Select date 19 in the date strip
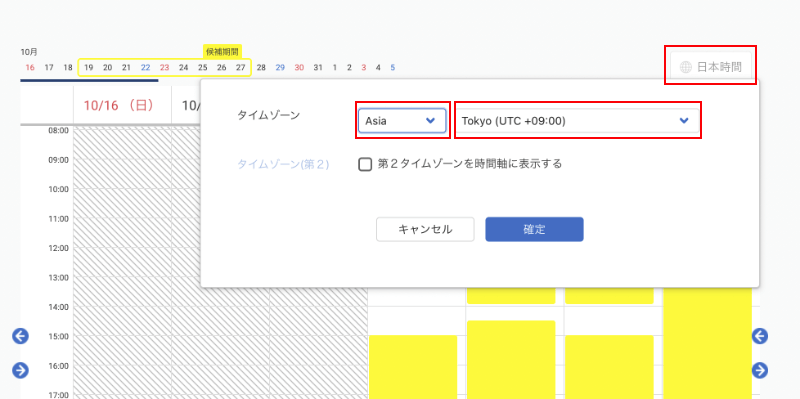Screen dimensions: 800x399 [x=89, y=67]
